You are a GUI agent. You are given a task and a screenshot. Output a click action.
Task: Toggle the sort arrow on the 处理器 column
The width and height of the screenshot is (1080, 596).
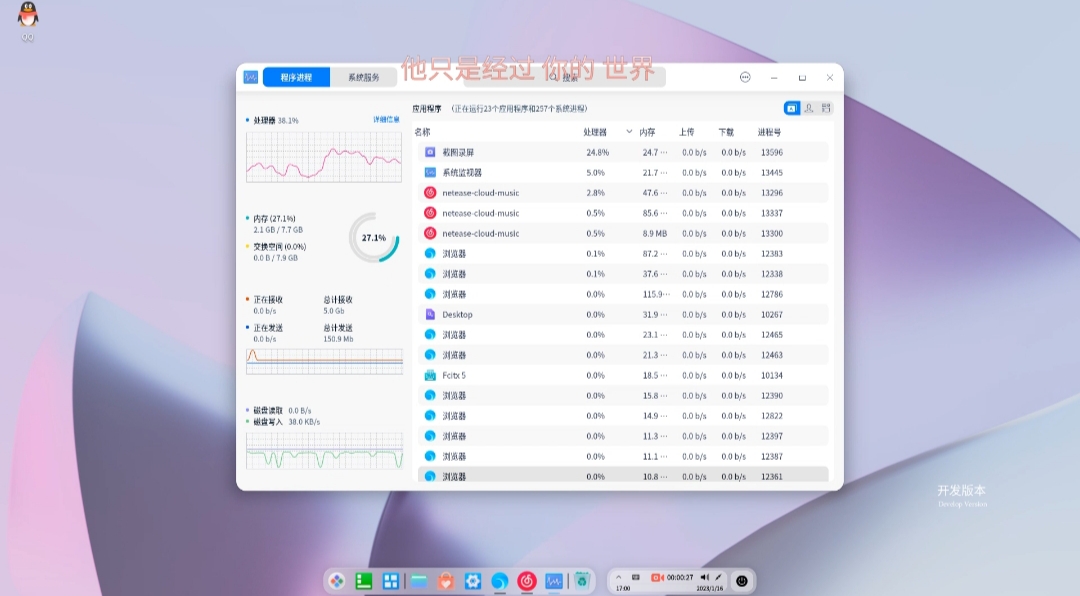pos(629,132)
